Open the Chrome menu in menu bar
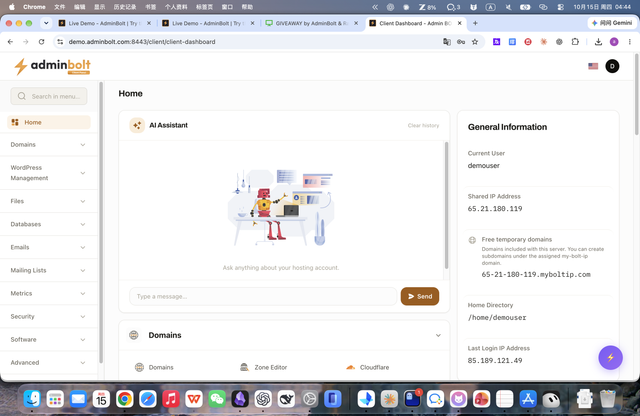 point(34,7)
